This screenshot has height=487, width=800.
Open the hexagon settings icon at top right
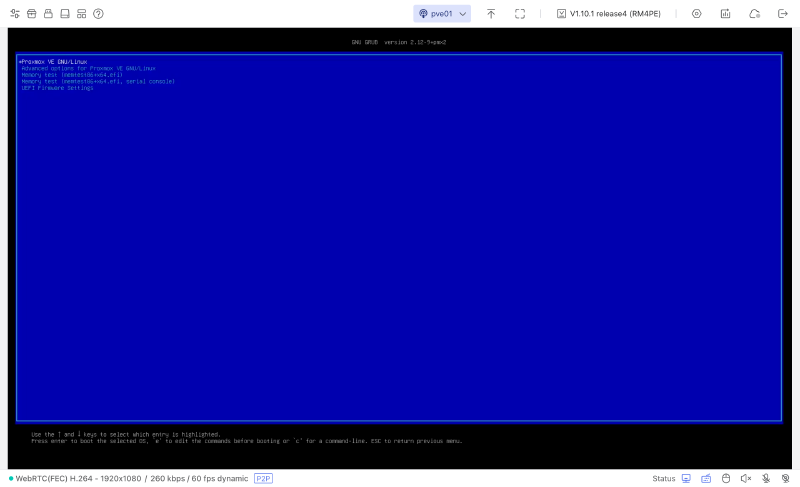coord(696,14)
